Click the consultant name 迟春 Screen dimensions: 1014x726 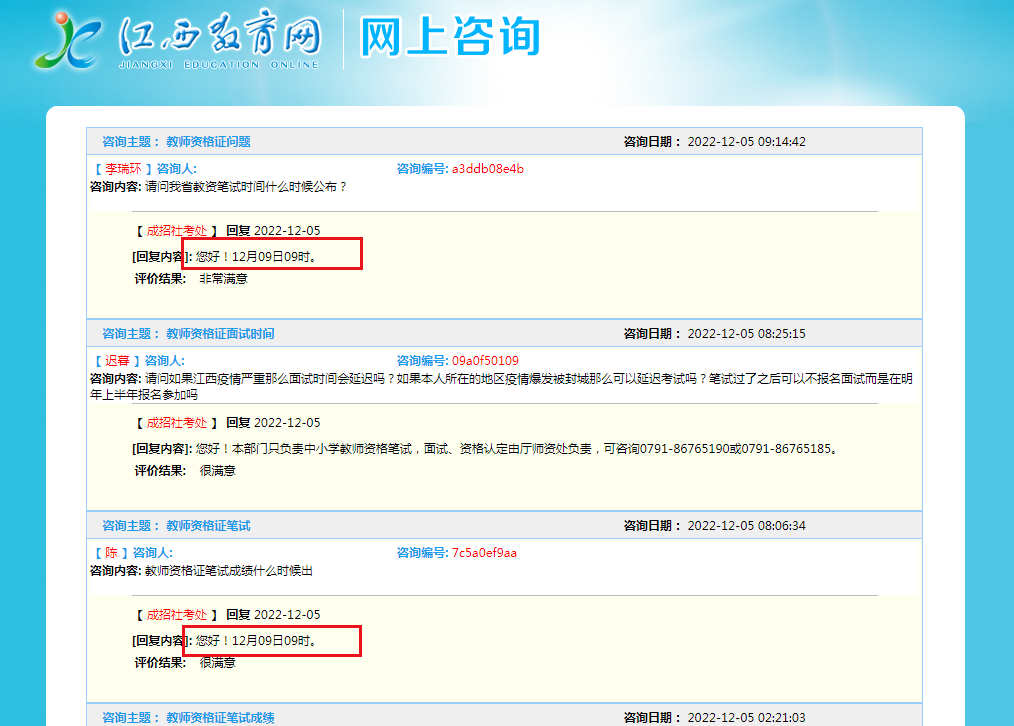pyautogui.click(x=118, y=361)
